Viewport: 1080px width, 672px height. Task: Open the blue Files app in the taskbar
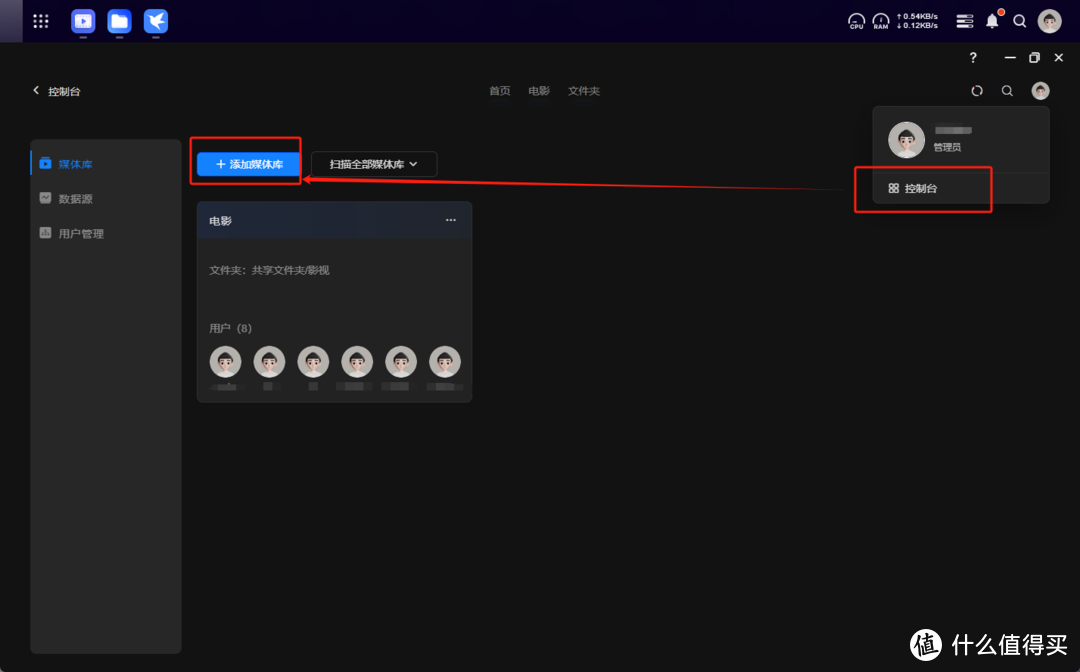click(x=119, y=21)
